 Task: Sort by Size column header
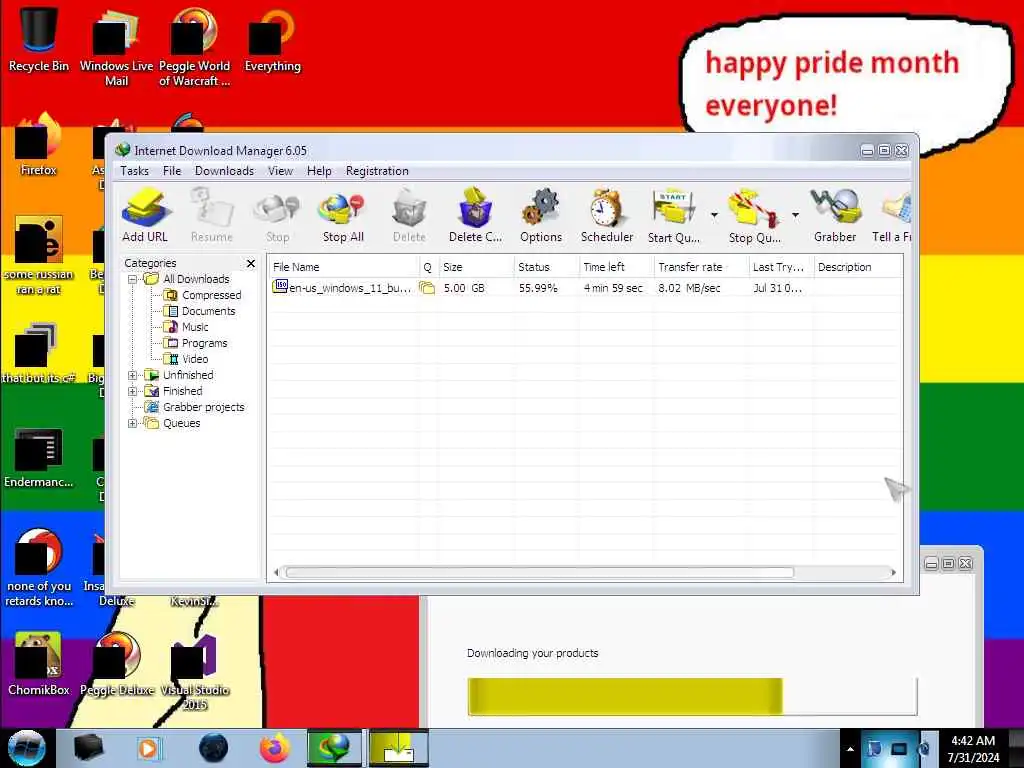[x=475, y=267]
